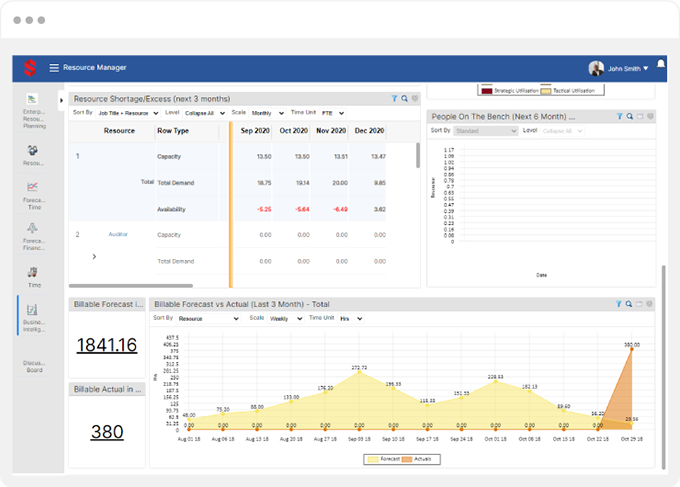Open the Time sidebar module
The width and height of the screenshot is (680, 487).
[x=34, y=278]
